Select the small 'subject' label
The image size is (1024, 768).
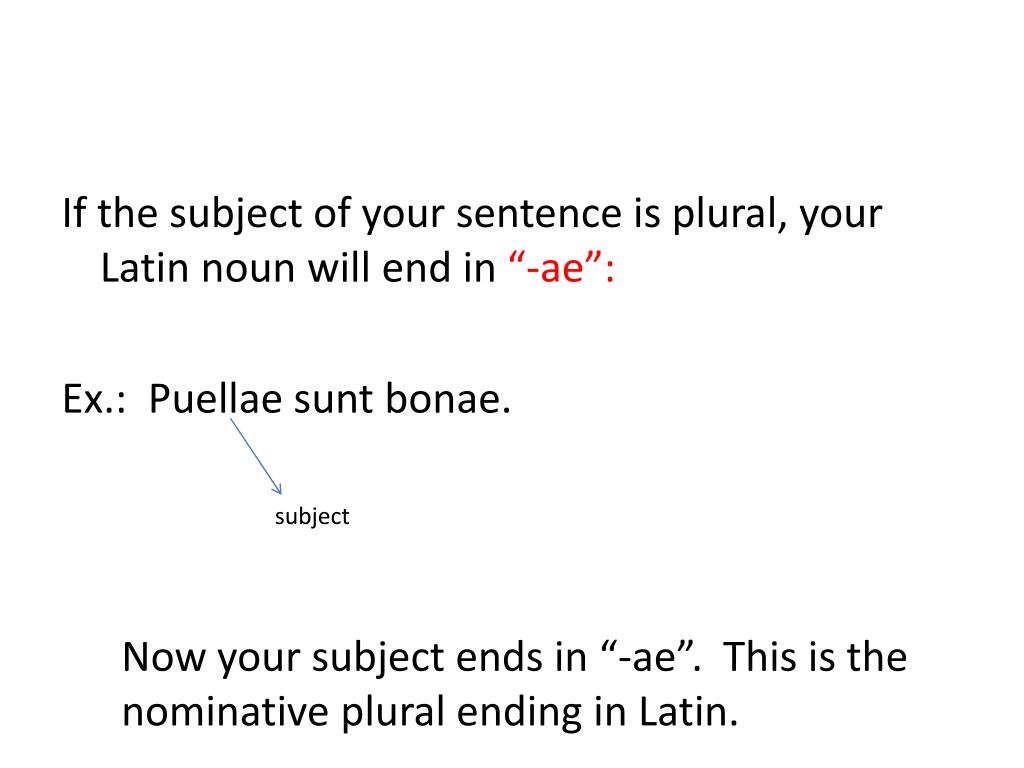coord(312,517)
